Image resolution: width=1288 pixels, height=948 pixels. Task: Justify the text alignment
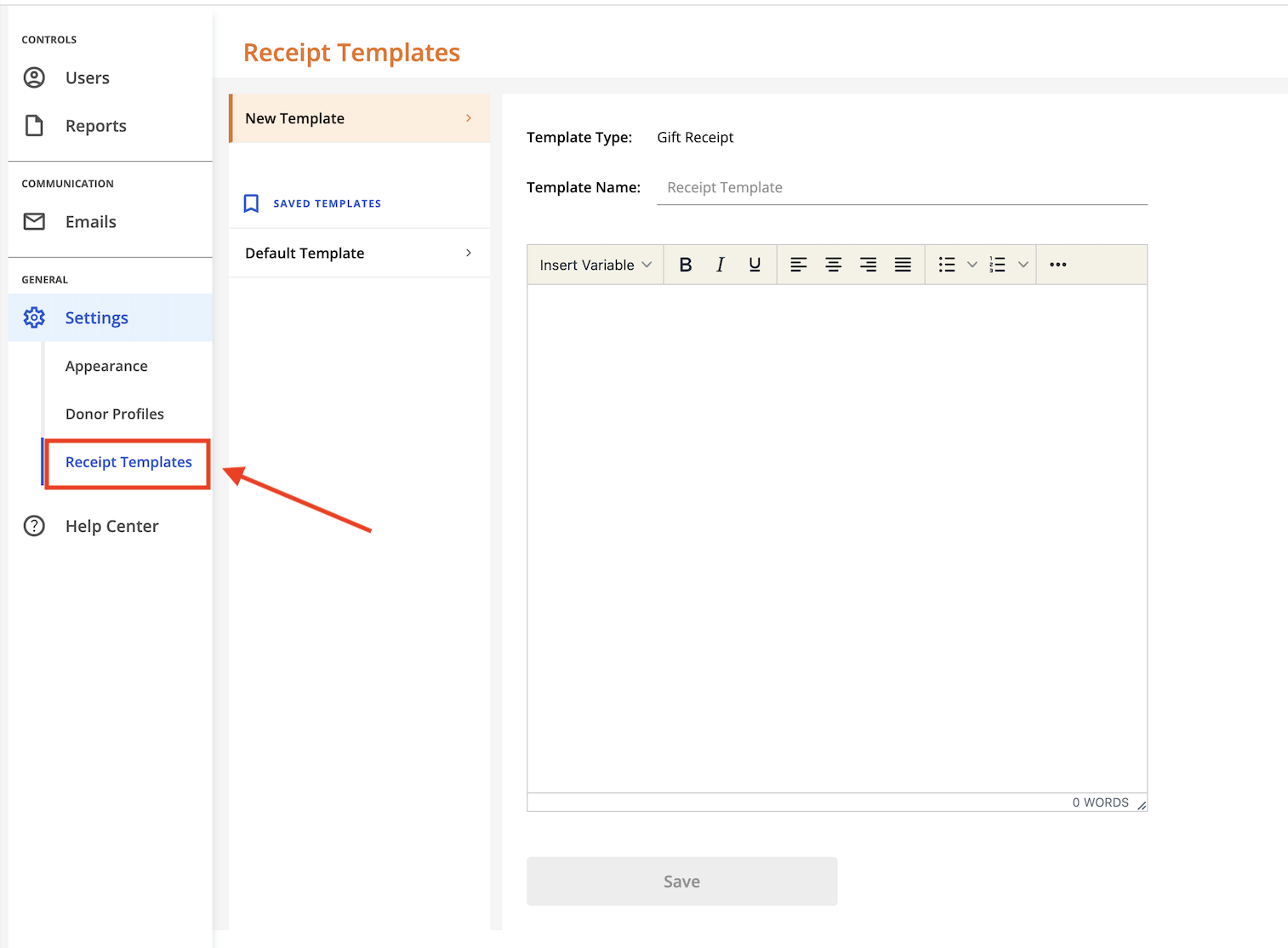903,265
